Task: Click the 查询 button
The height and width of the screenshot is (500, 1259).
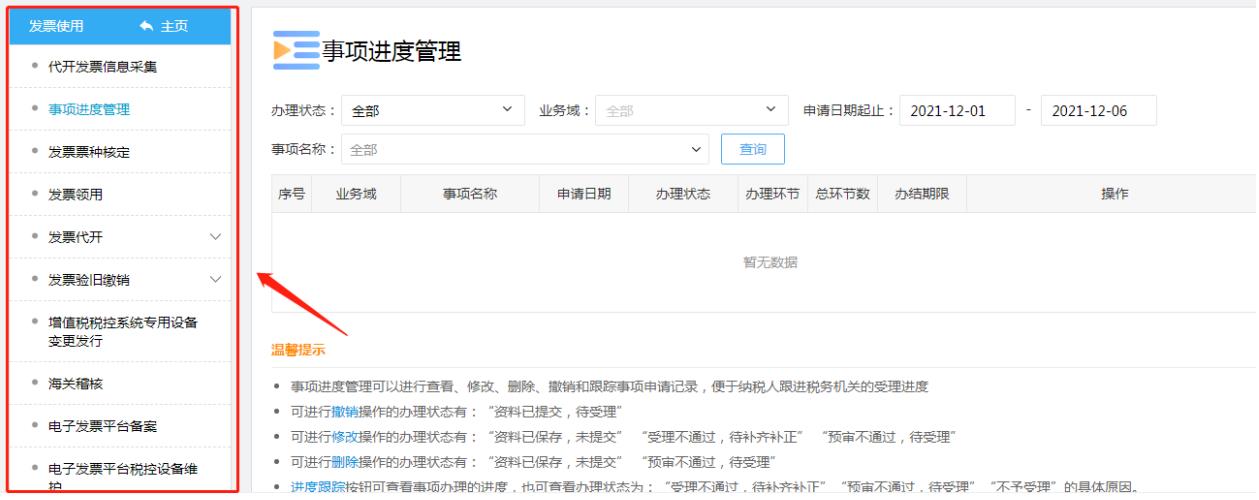Action: tap(752, 150)
